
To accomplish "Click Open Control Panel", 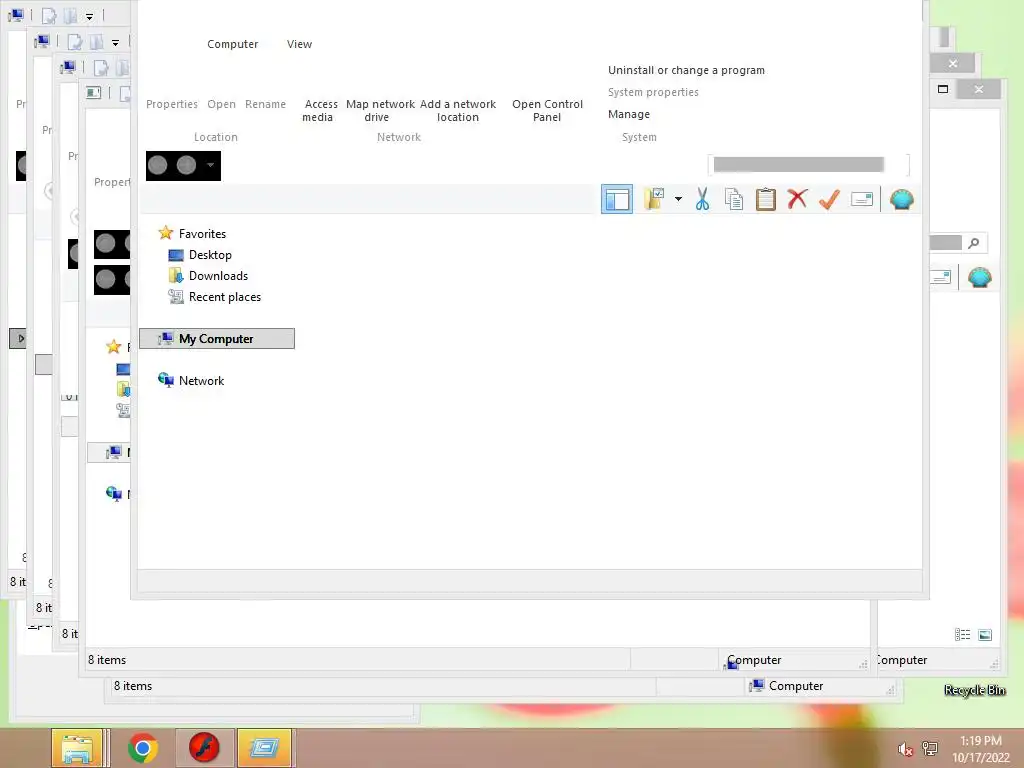I will (x=547, y=110).
